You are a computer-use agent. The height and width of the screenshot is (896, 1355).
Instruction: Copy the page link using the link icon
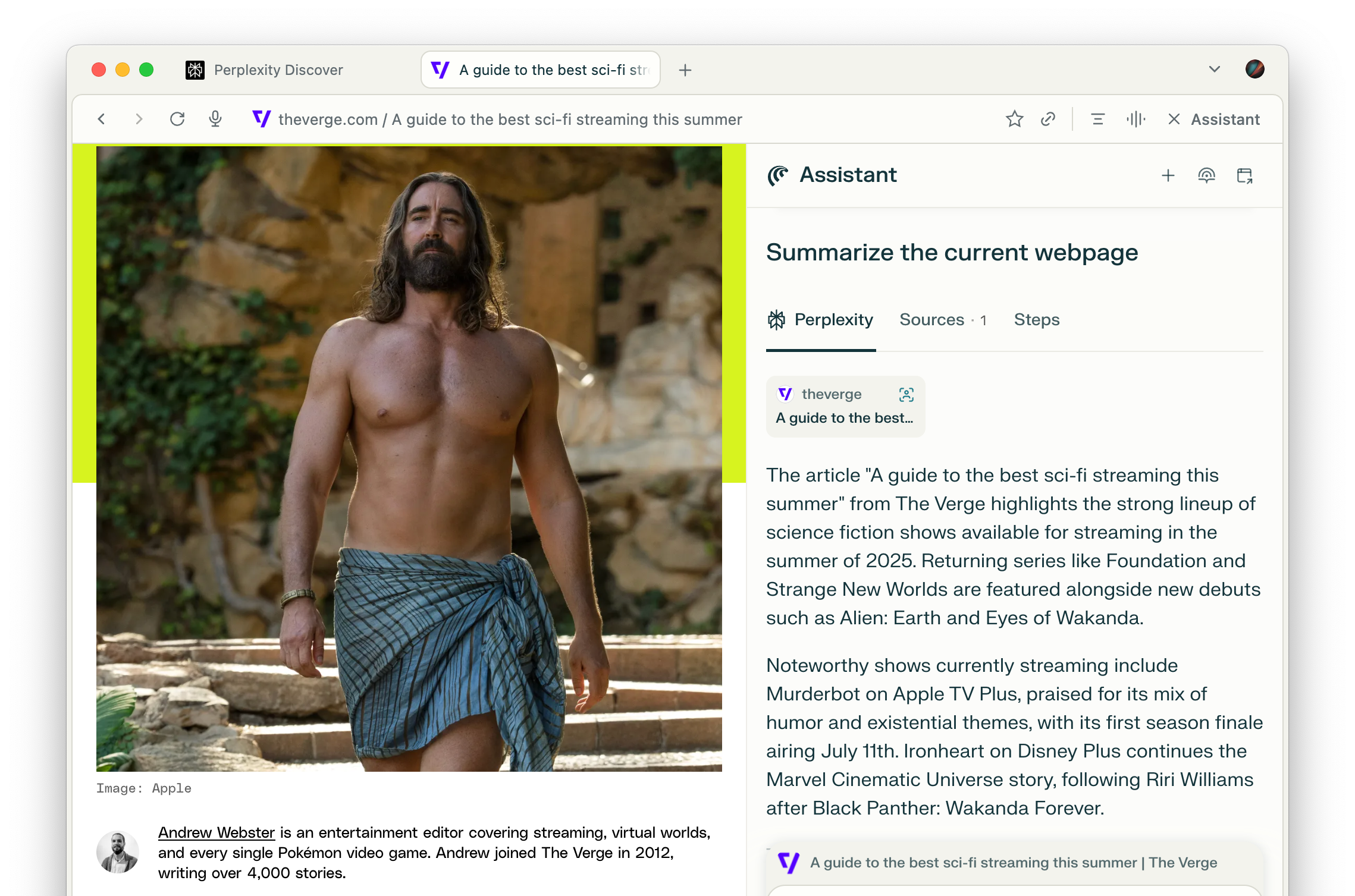pyautogui.click(x=1047, y=119)
